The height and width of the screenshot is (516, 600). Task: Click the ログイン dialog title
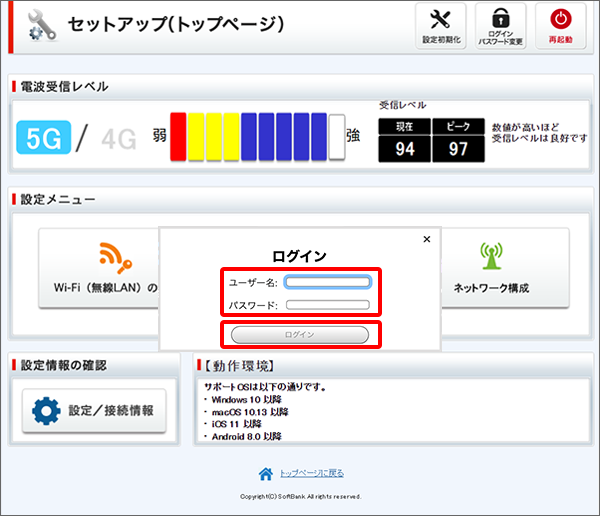(x=299, y=256)
